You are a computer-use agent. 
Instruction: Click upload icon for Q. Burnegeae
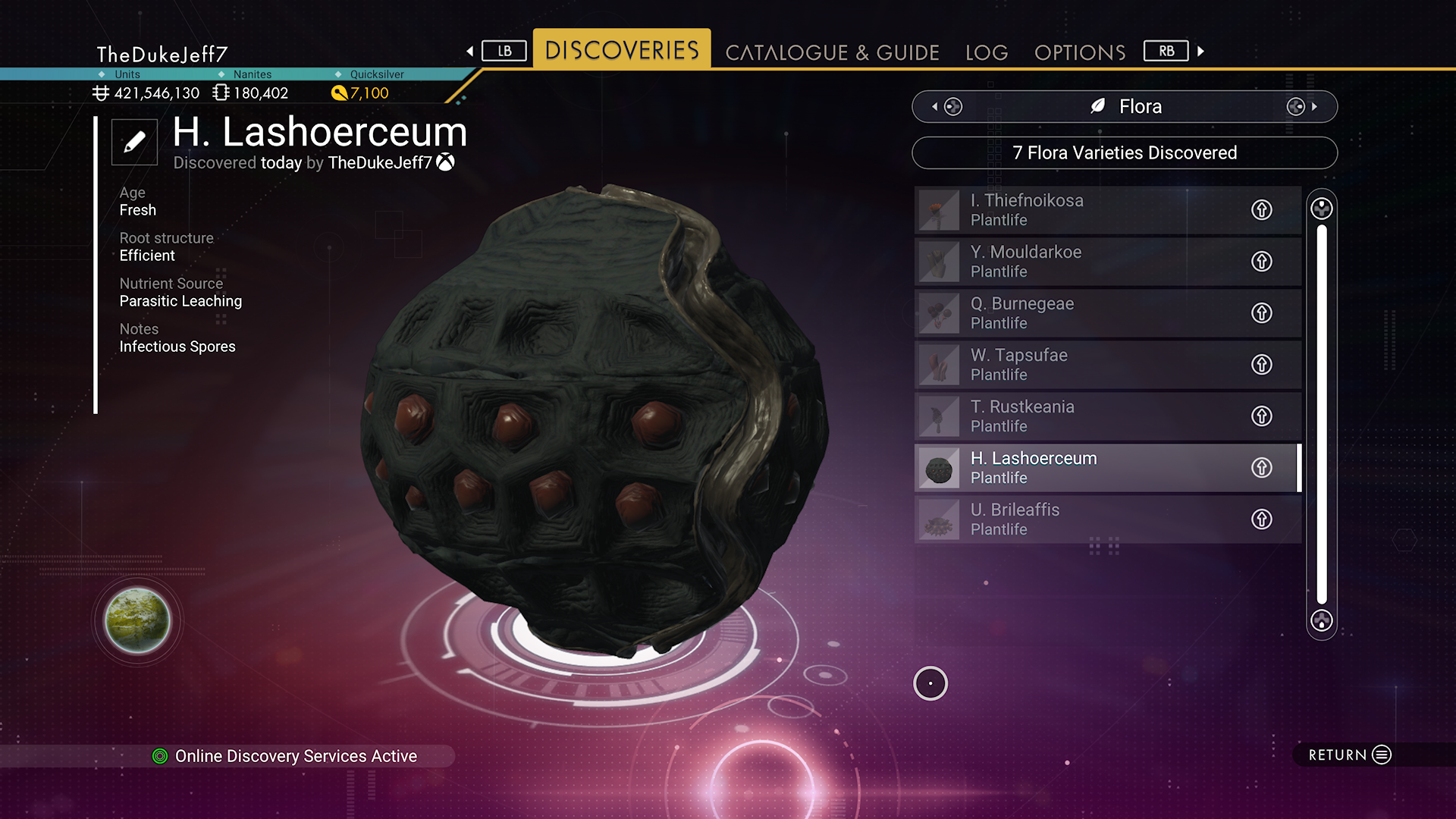click(1261, 313)
